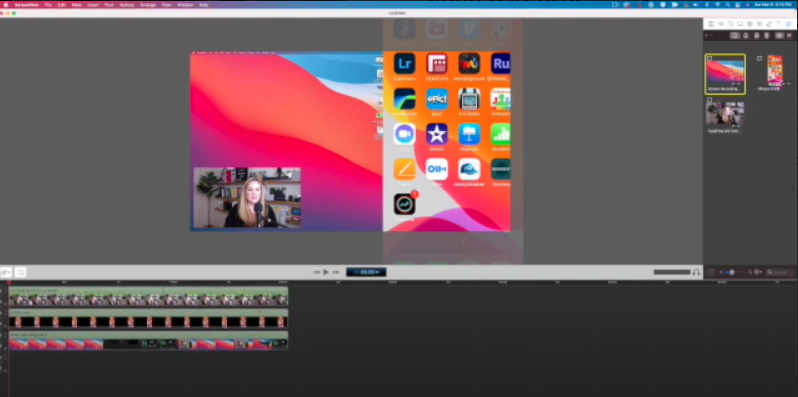Click the plus button to add media

[706, 35]
